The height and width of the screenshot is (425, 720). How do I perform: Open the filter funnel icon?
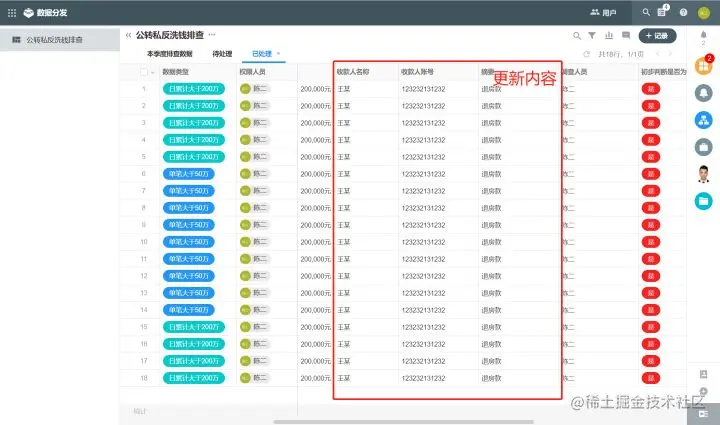[592, 35]
